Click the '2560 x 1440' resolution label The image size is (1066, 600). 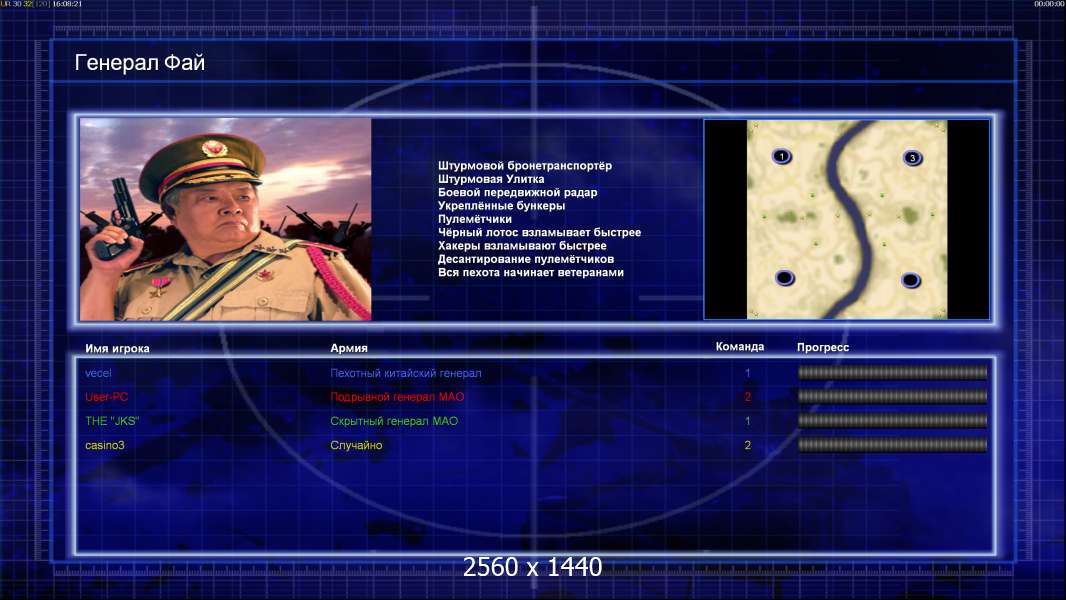[x=532, y=567]
